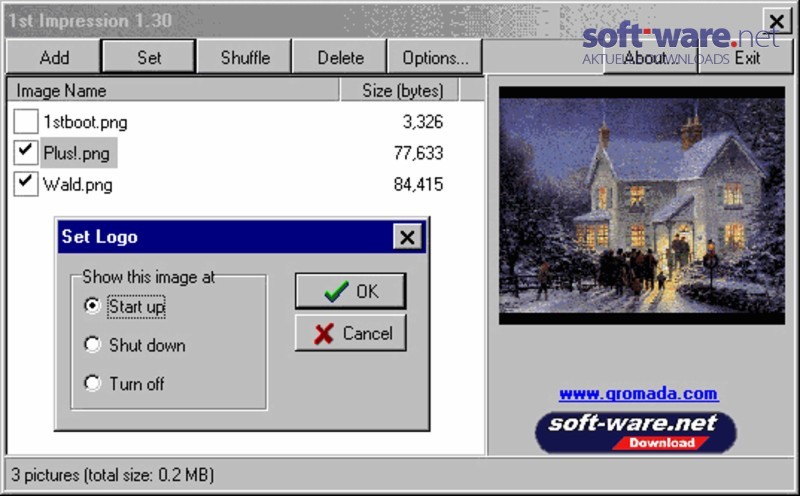Click the Add toolbar button

(54, 57)
